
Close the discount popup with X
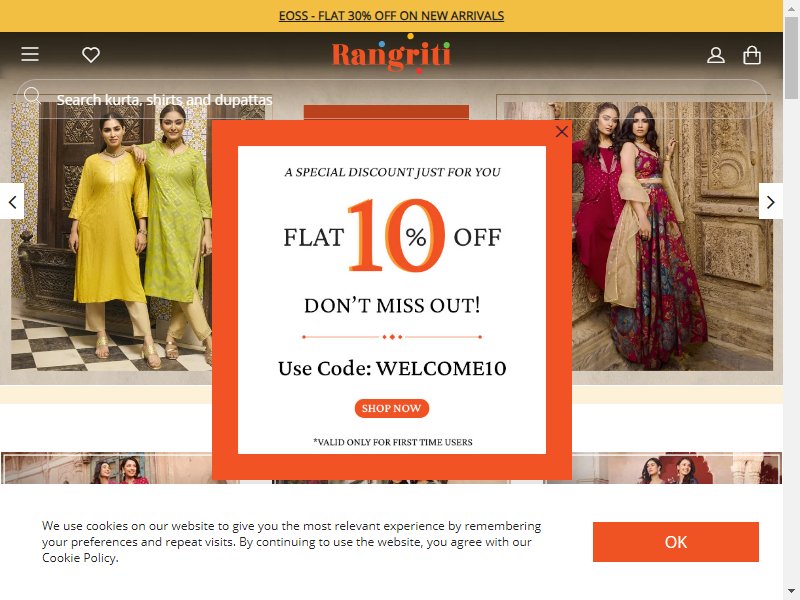point(562,132)
